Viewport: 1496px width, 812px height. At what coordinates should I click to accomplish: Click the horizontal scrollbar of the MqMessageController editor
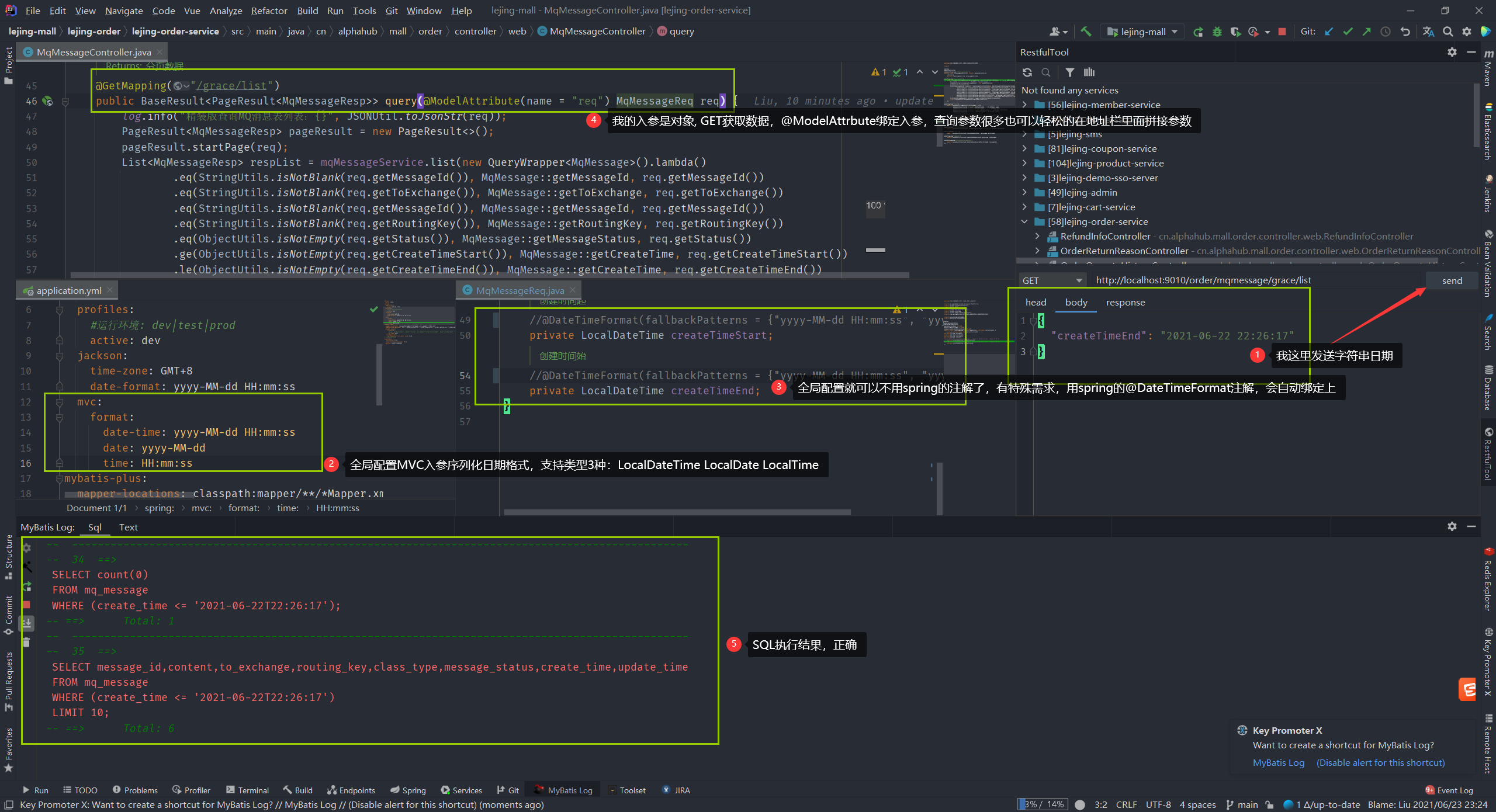[x=490, y=275]
